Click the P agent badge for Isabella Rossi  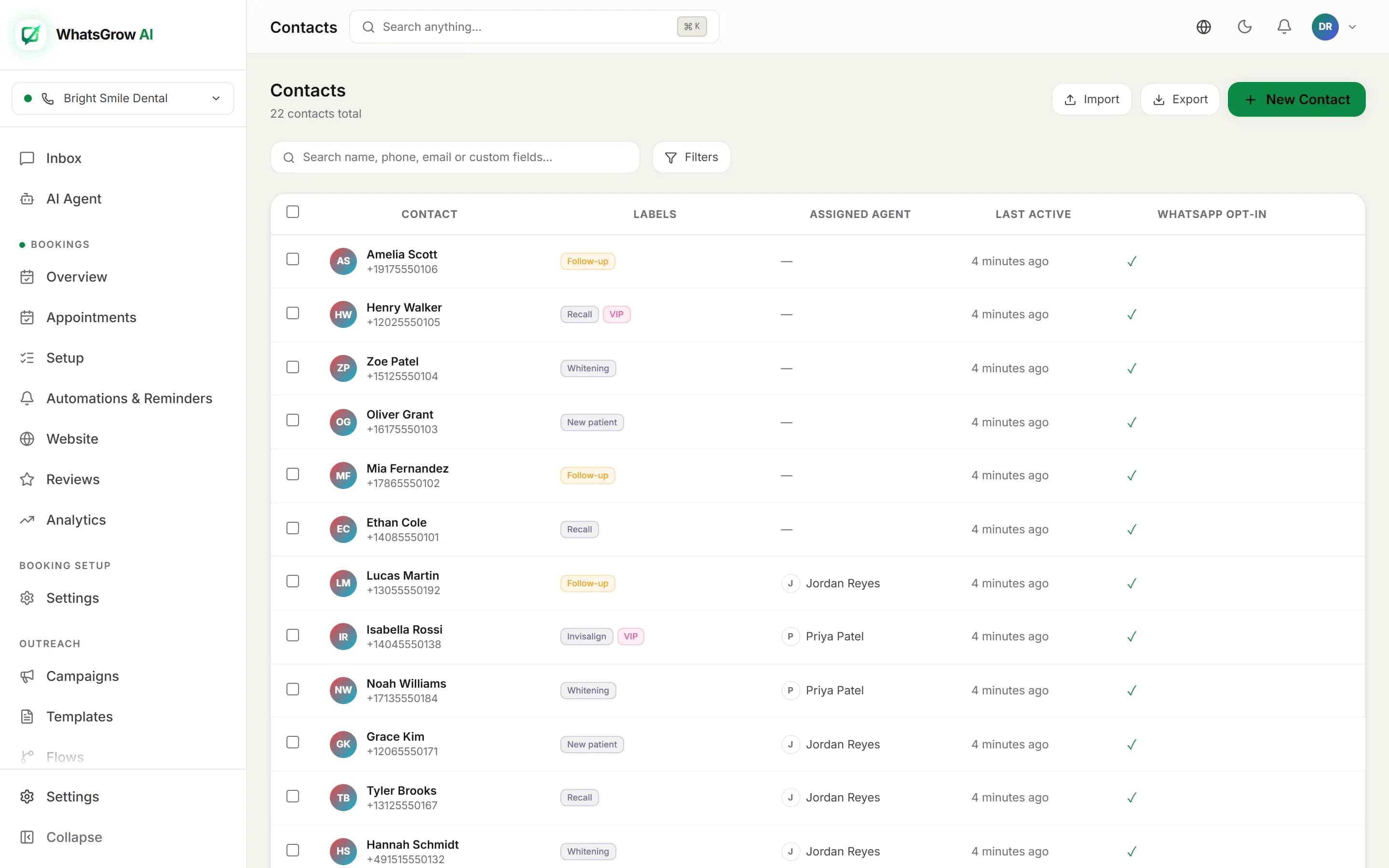pos(790,636)
